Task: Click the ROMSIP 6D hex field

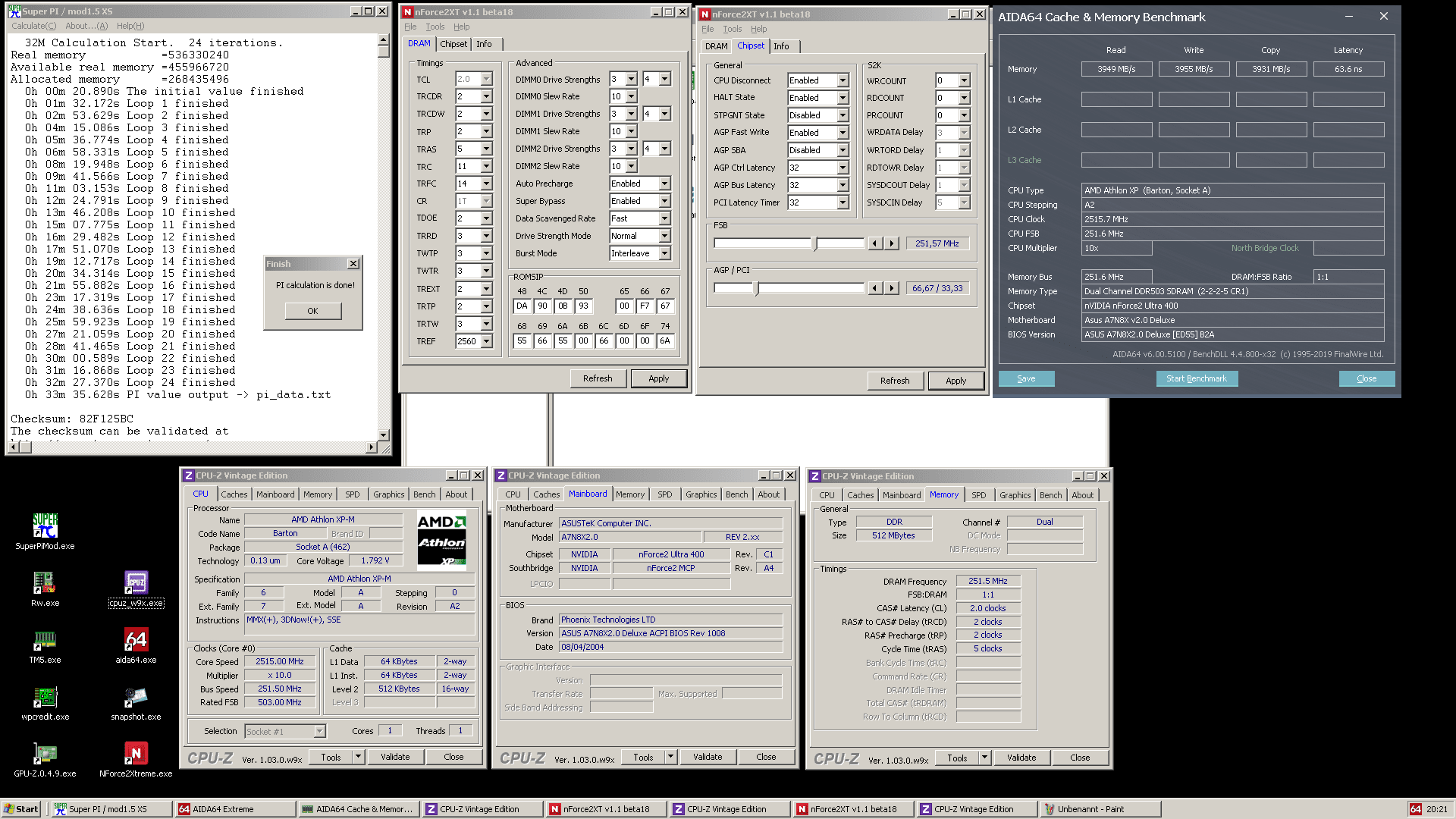Action: 624,341
